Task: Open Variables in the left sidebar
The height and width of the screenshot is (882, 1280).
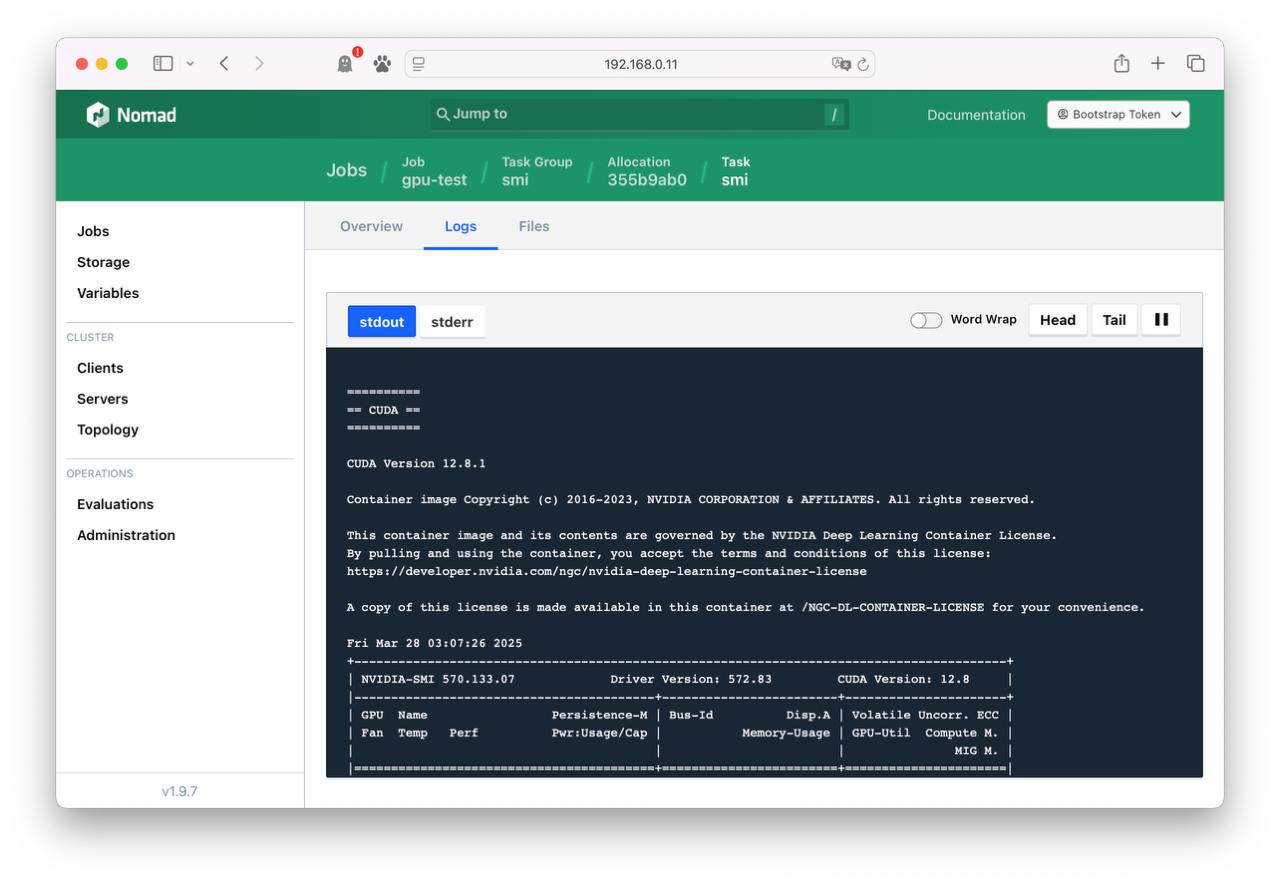Action: [x=108, y=293]
